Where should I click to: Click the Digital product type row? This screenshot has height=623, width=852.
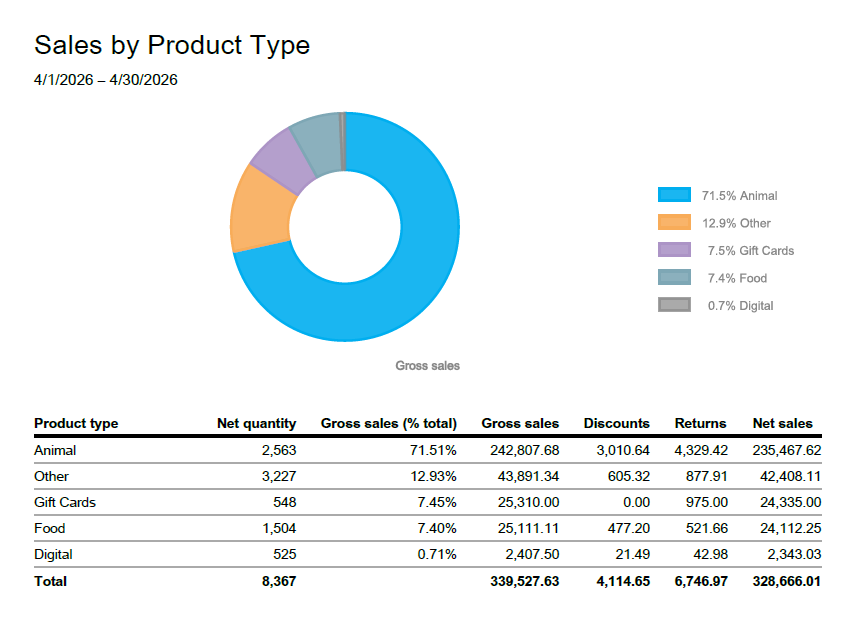coord(53,554)
